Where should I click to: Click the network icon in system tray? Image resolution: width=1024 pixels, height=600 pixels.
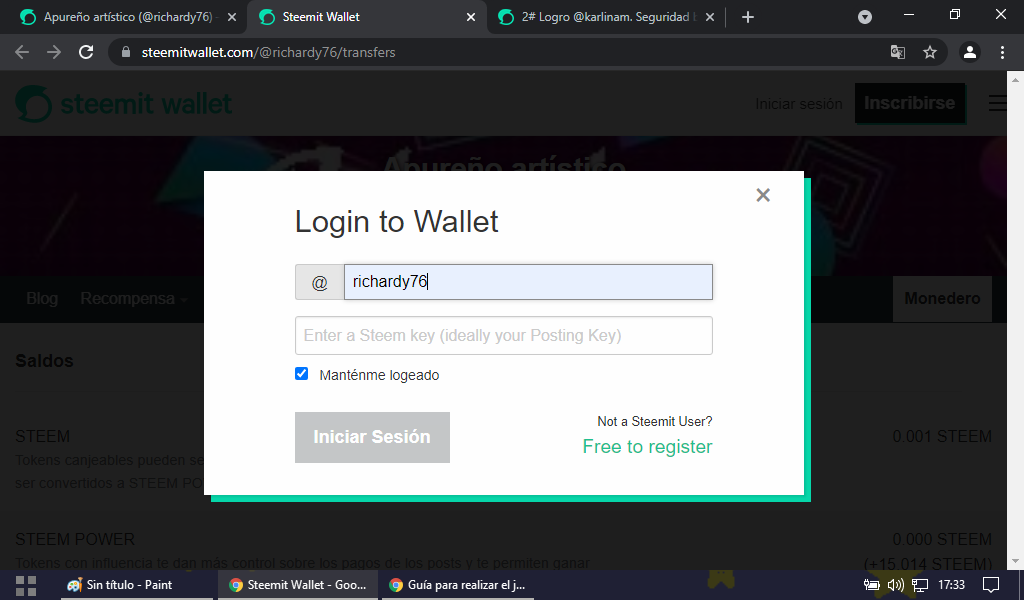(x=920, y=585)
